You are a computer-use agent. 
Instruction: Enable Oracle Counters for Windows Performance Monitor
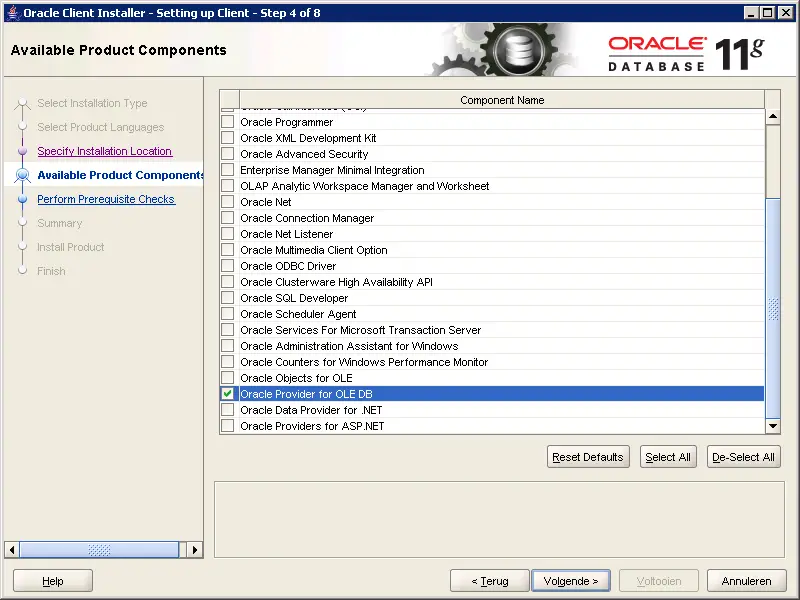tap(228, 362)
